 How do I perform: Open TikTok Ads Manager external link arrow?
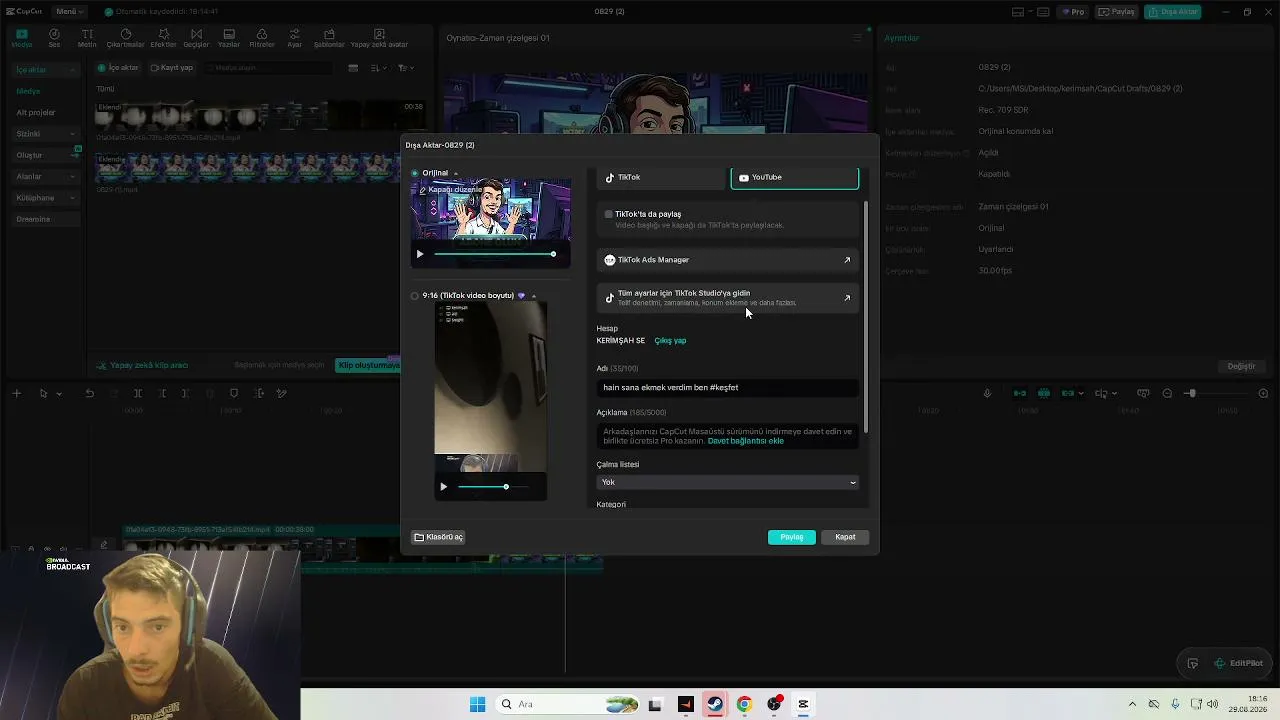[847, 260]
